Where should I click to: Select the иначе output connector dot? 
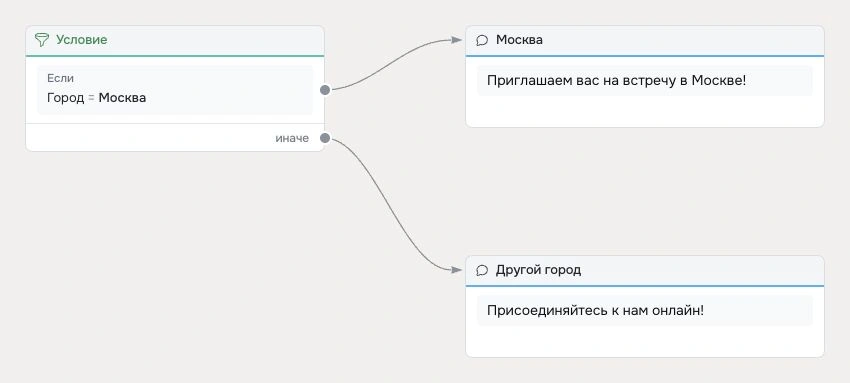(325, 138)
